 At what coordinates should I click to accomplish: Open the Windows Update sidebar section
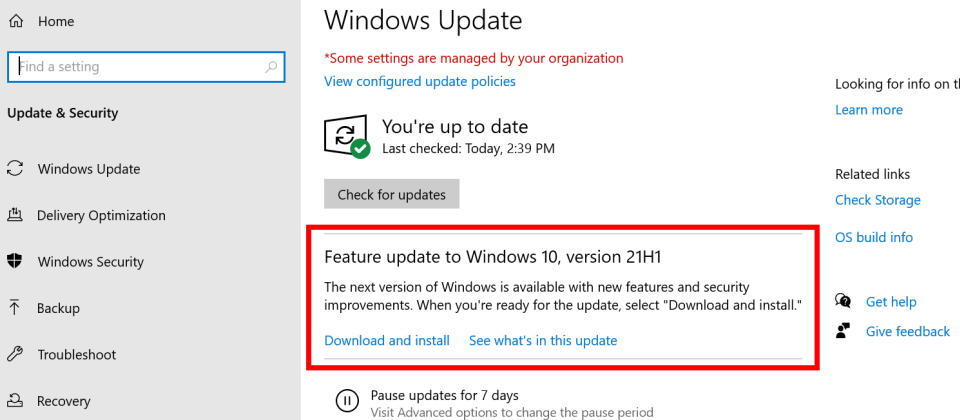click(89, 169)
